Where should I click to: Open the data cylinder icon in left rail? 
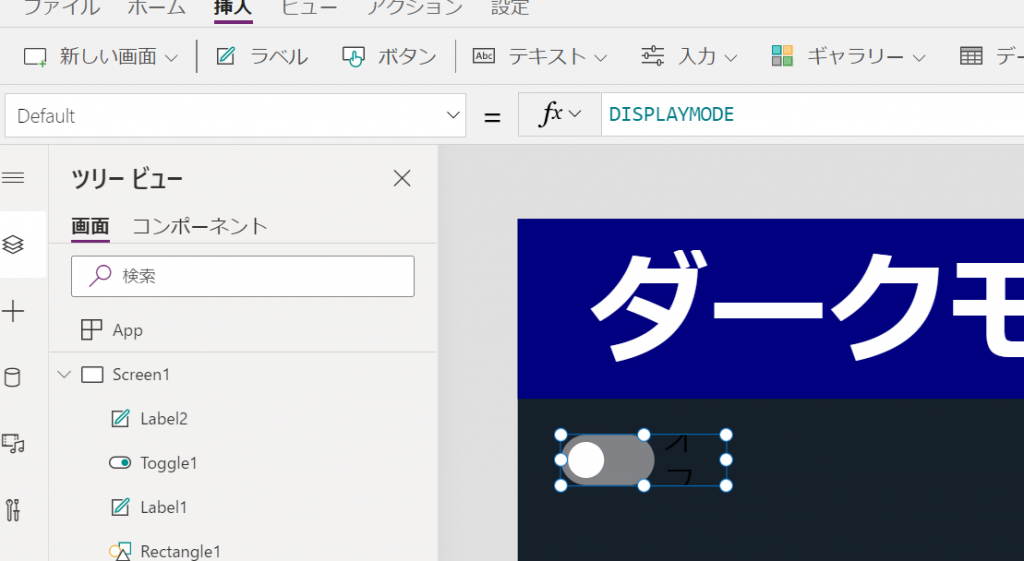(12, 377)
